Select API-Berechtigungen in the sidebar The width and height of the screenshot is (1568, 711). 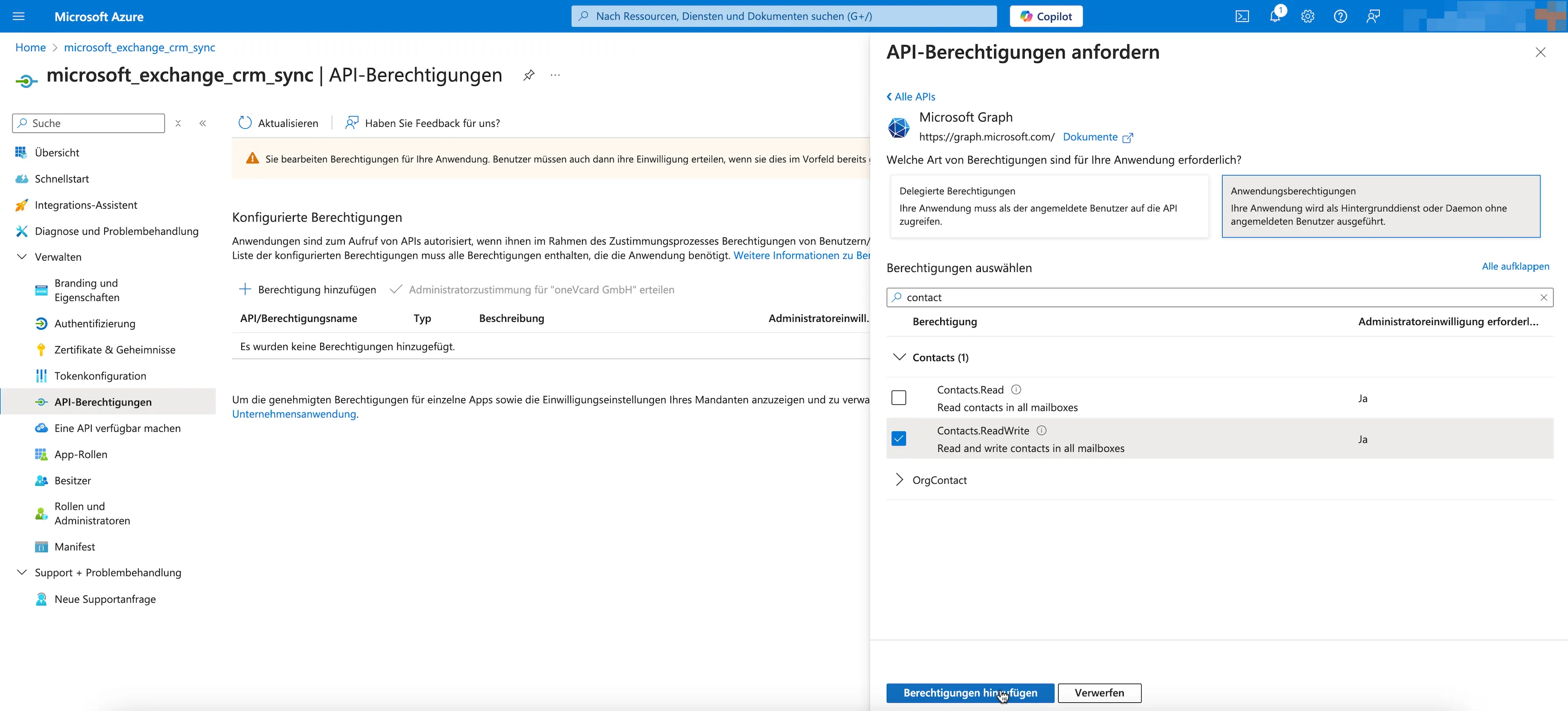click(103, 402)
